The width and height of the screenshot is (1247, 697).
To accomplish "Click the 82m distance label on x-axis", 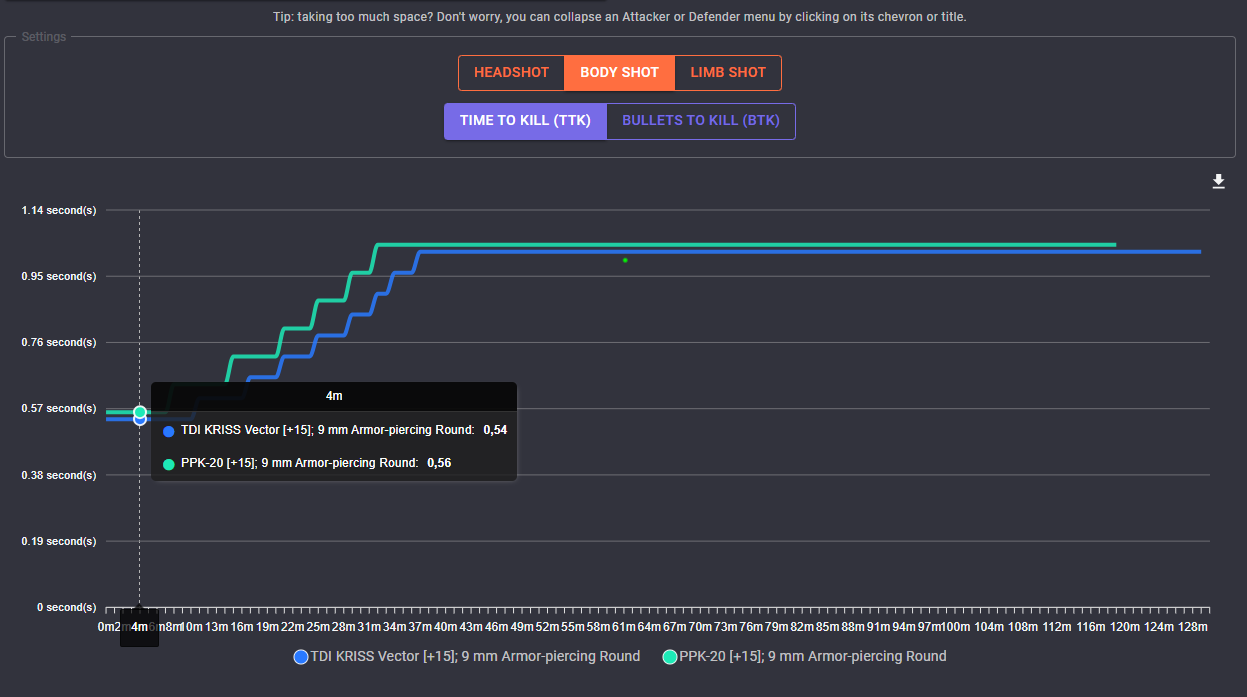I will click(803, 627).
